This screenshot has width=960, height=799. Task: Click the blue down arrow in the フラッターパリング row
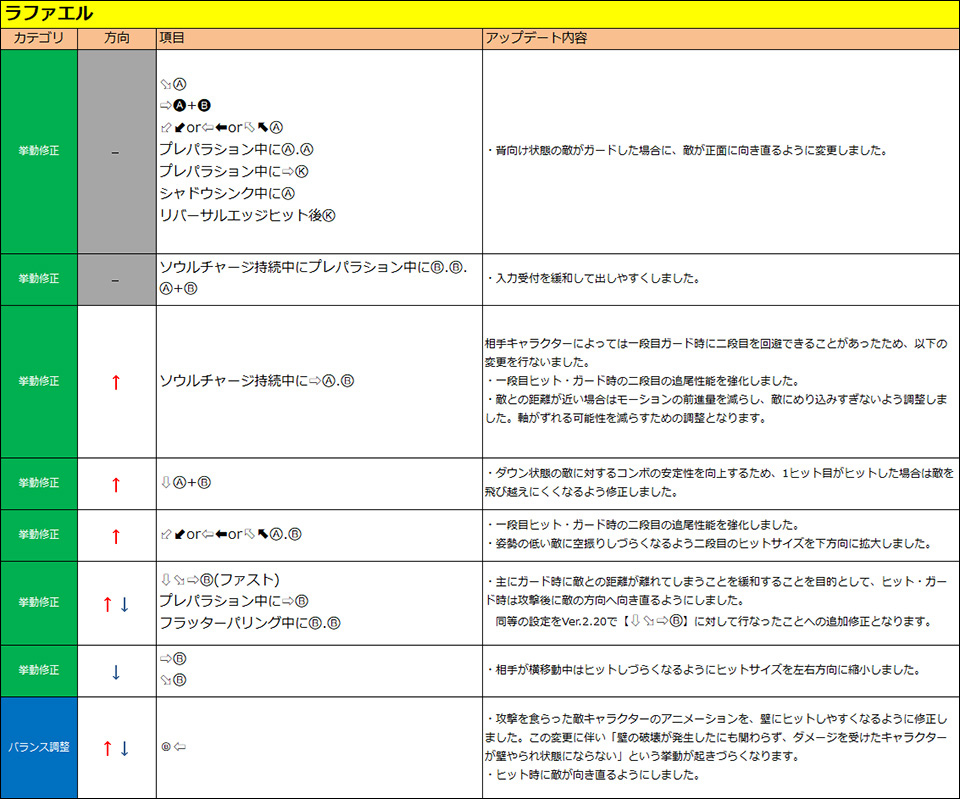click(125, 603)
